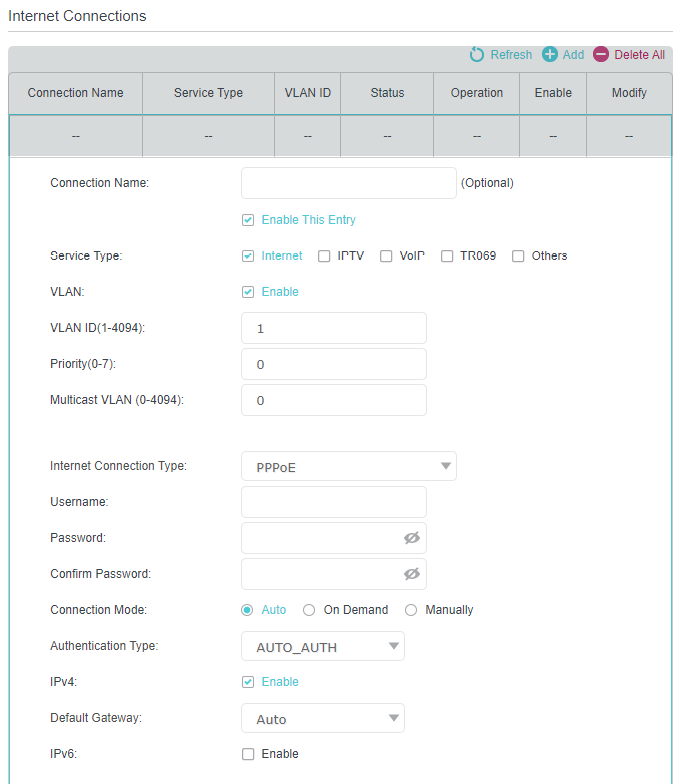Viewport: 681px width, 784px height.
Task: Select the On Demand connection mode
Action: coord(309,610)
